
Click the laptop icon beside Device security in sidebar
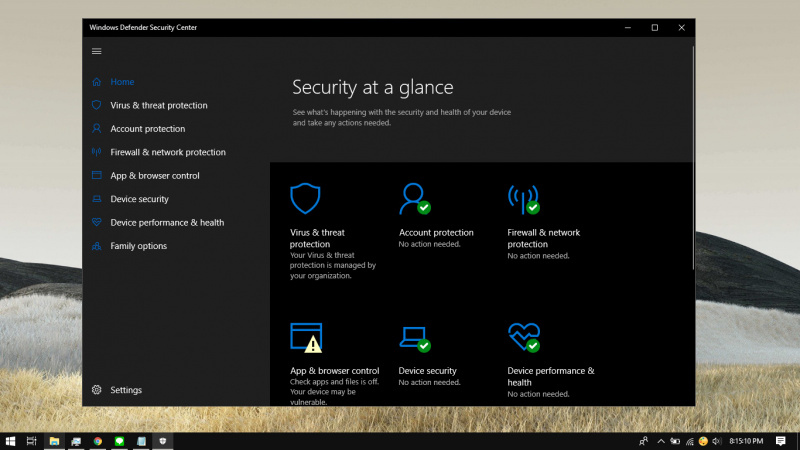[96, 199]
